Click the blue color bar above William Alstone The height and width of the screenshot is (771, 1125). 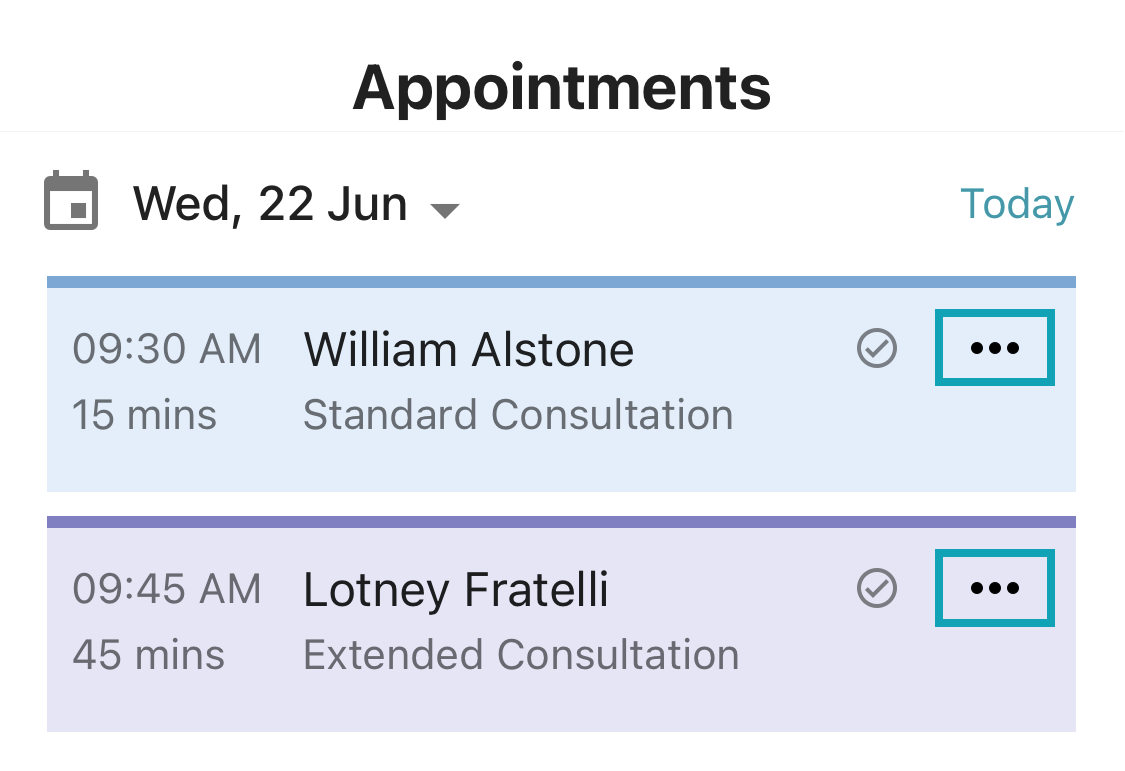coord(560,282)
